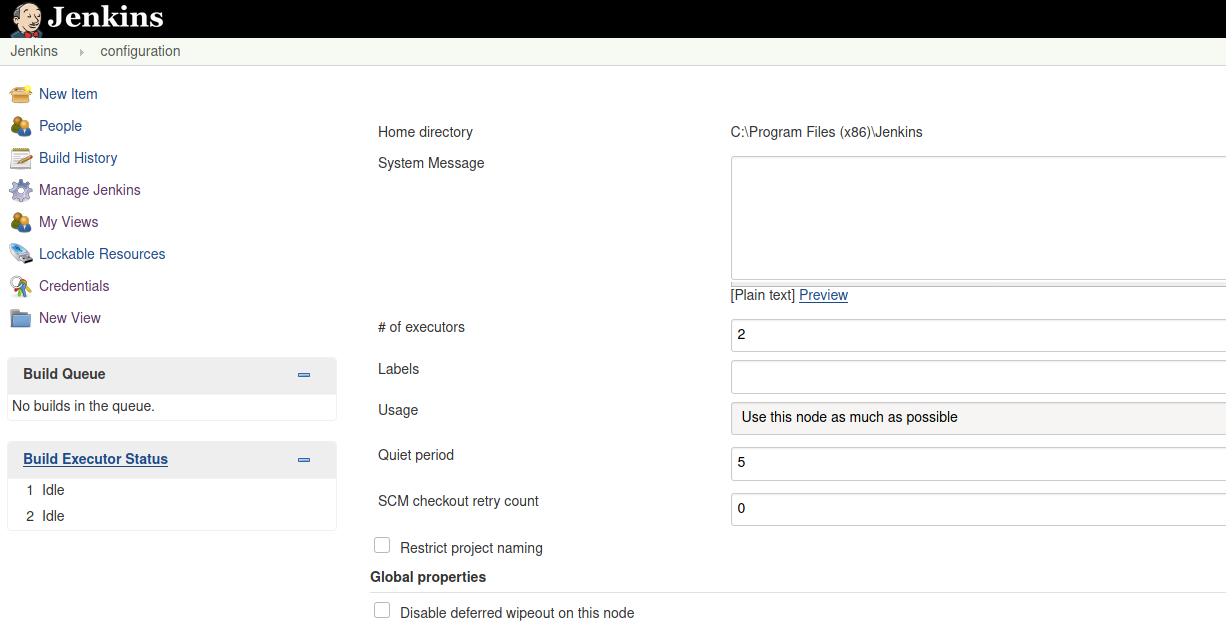The width and height of the screenshot is (1226, 631).
Task: Click the Preview link under System Message
Action: (823, 295)
